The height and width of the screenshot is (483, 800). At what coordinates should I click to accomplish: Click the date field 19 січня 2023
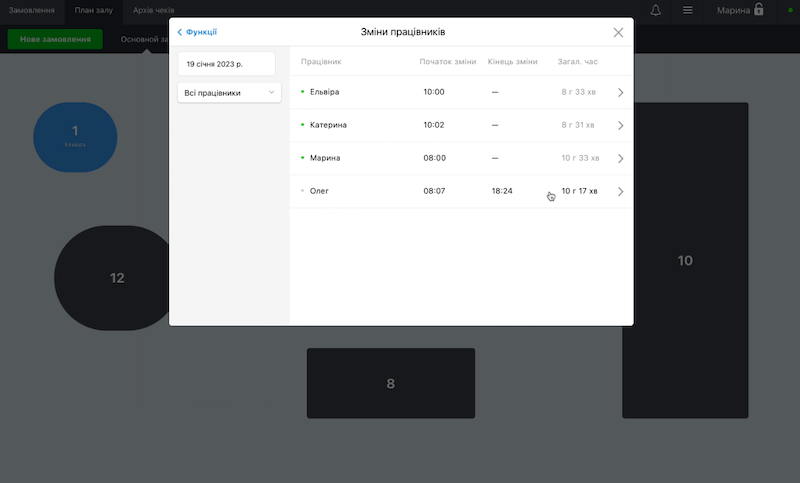226,64
